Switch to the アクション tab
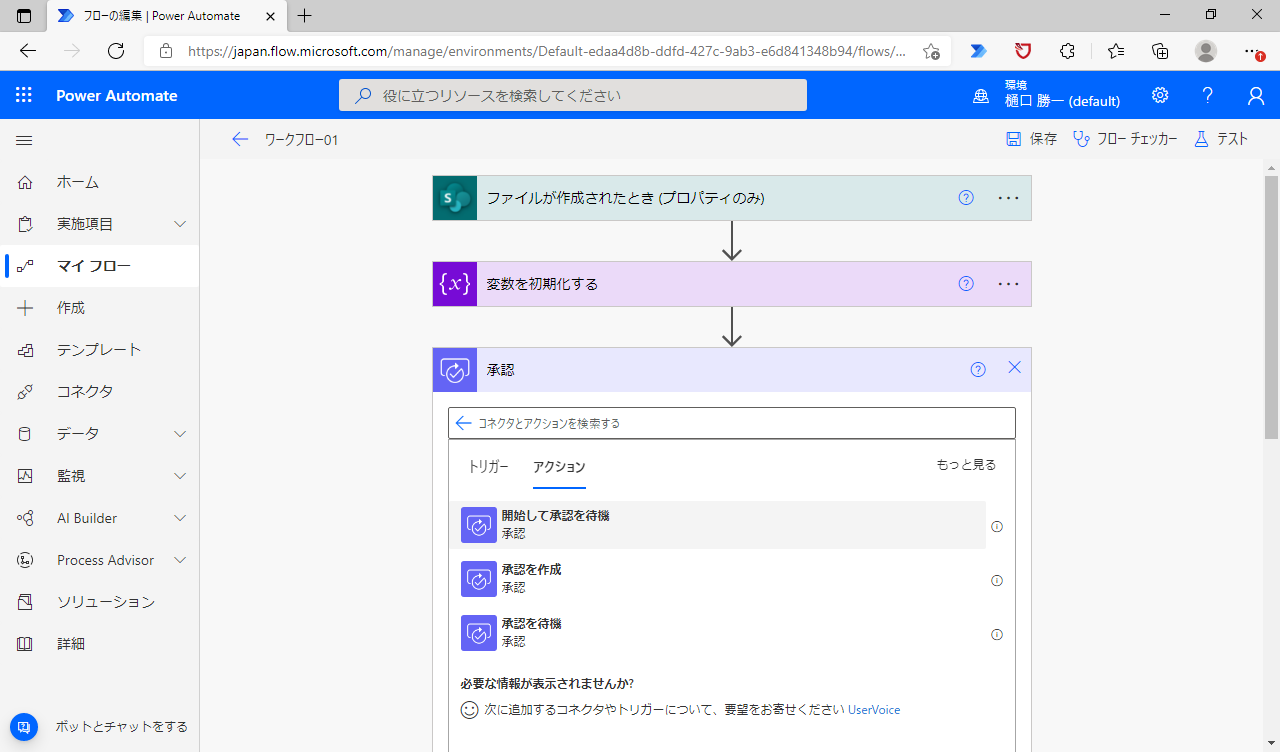This screenshot has width=1280, height=752. point(559,467)
